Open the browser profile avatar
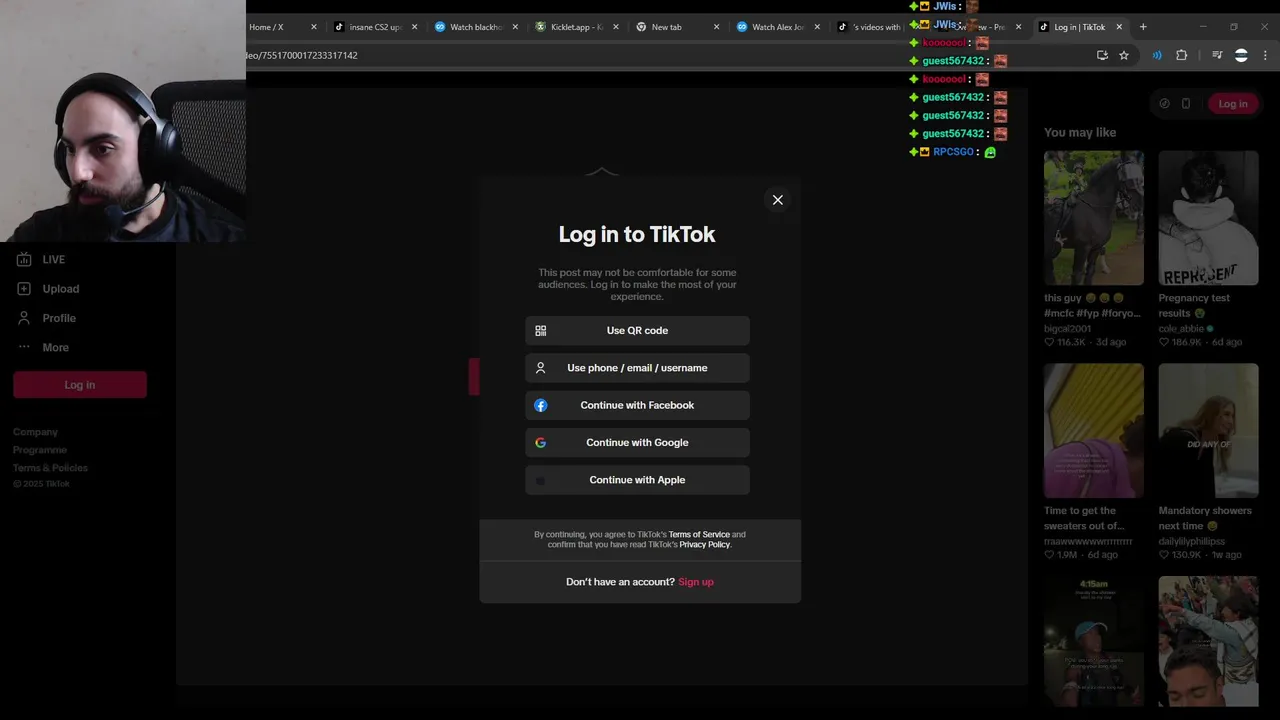1280x720 pixels. (x=1241, y=56)
